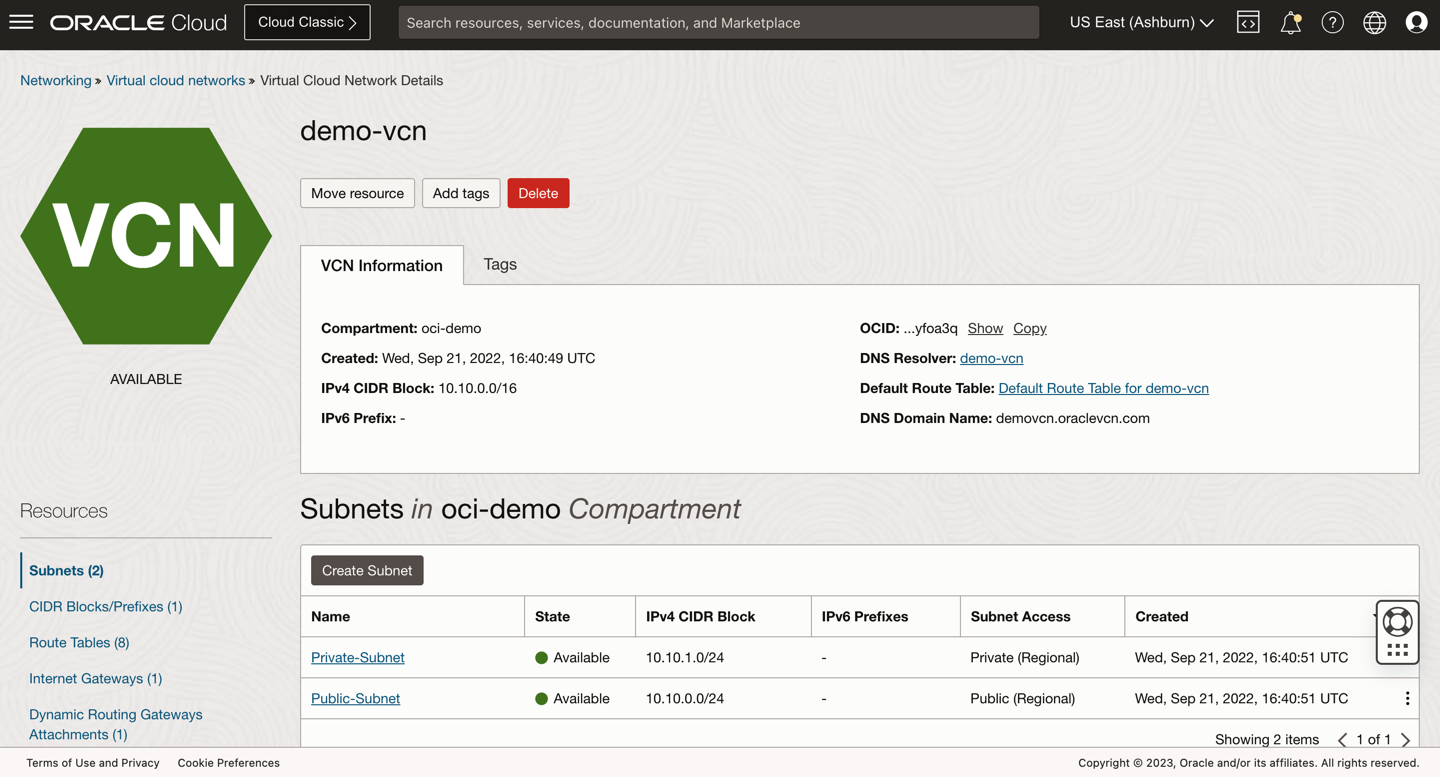Navigate to Virtual cloud networks breadcrumb

tap(175, 80)
